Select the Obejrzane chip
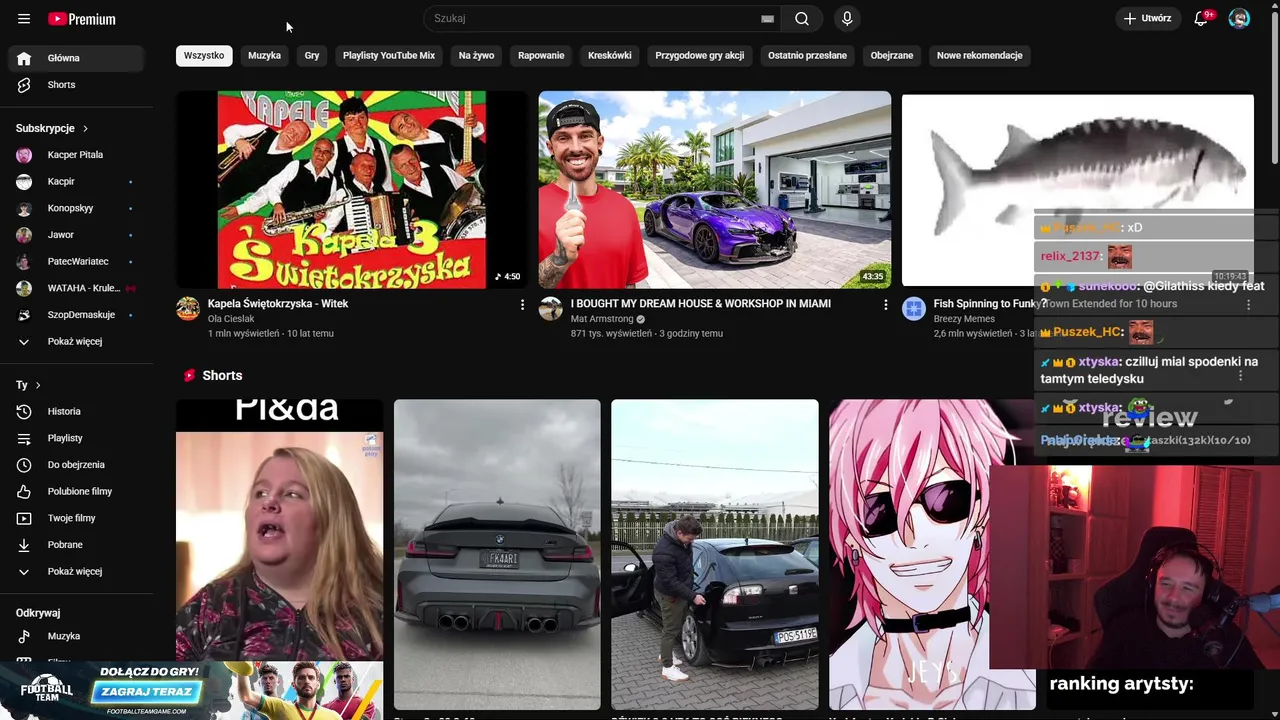The width and height of the screenshot is (1280, 720). click(892, 56)
